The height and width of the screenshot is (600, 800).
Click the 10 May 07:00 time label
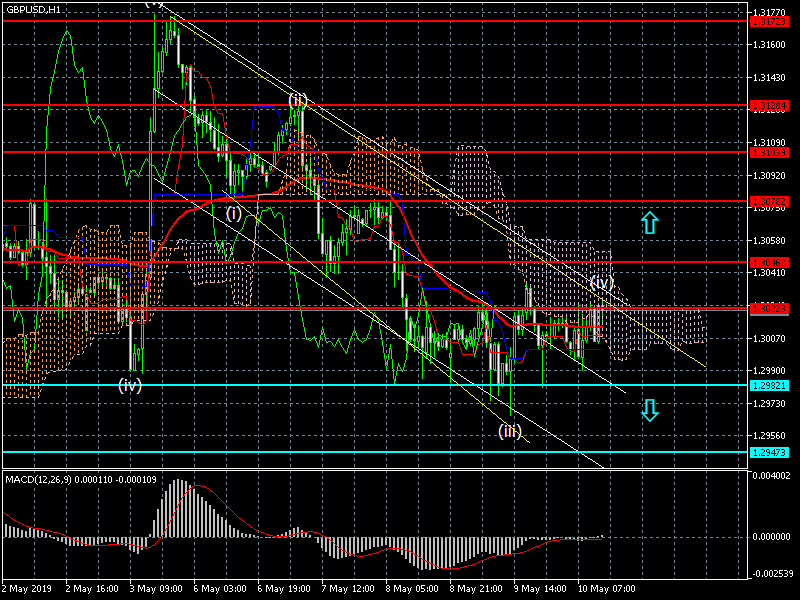click(x=607, y=589)
